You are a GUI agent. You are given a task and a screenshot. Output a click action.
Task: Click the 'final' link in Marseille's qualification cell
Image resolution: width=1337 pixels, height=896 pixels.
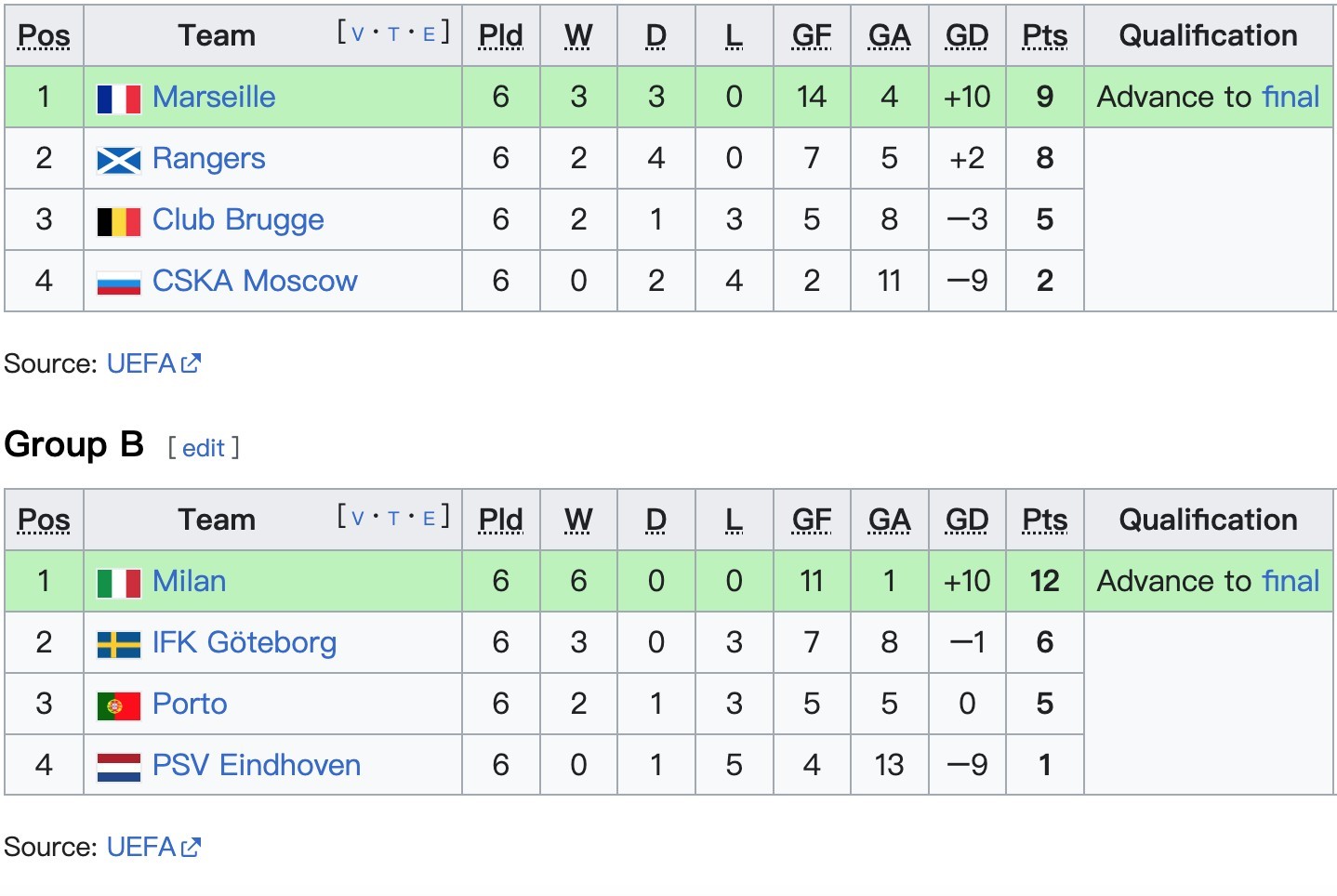coord(1291,97)
